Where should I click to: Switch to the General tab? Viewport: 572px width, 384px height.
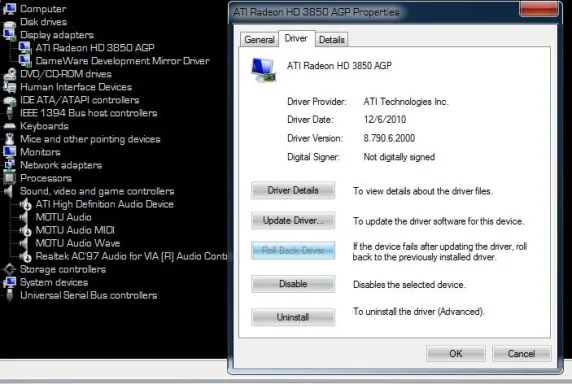[259, 39]
